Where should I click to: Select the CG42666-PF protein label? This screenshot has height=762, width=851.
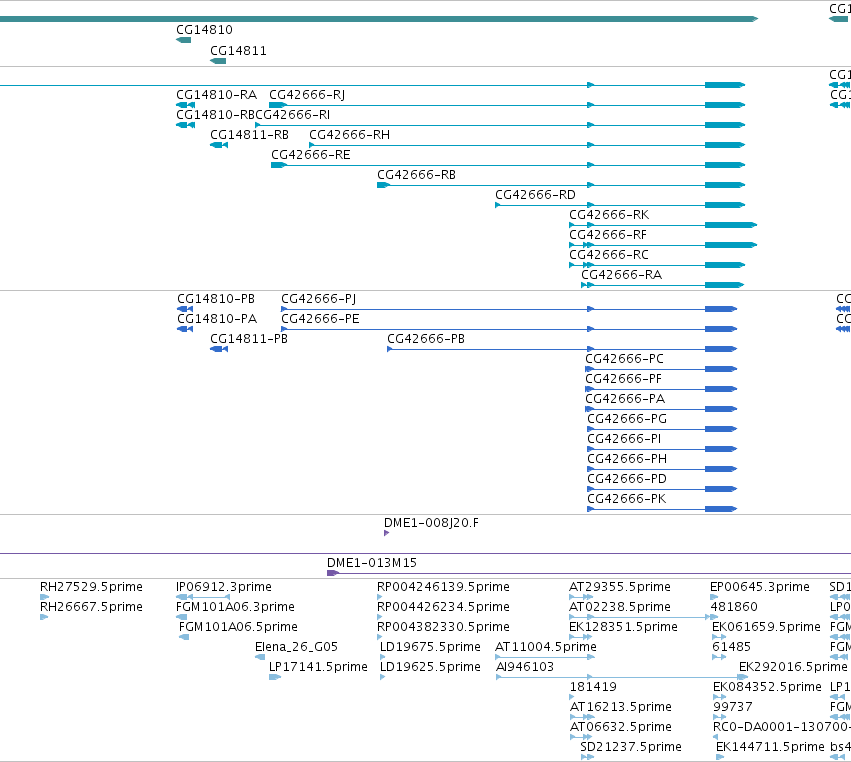pyautogui.click(x=624, y=379)
